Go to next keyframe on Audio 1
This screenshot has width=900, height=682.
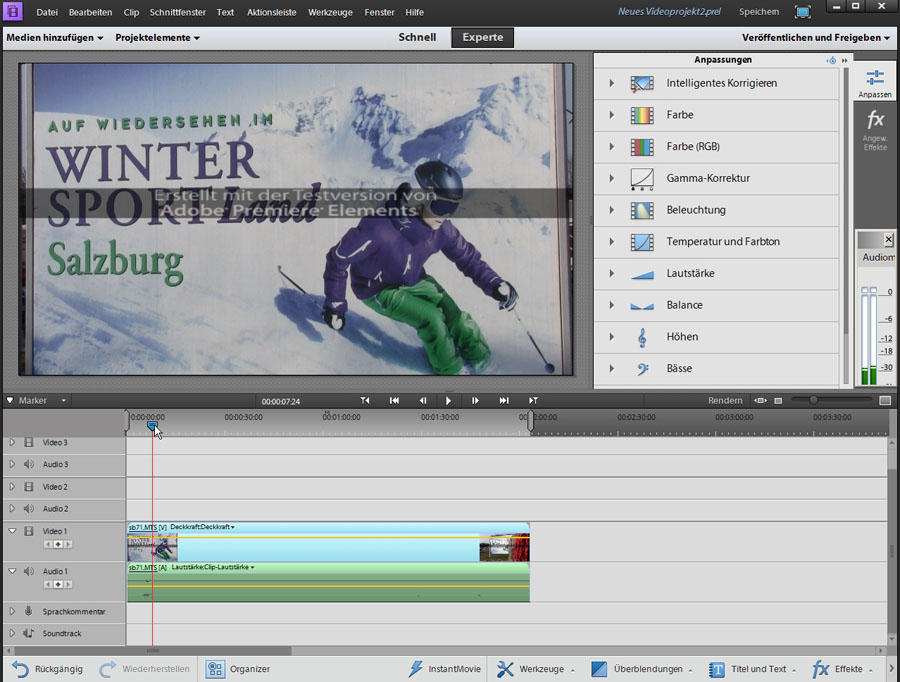click(x=68, y=584)
